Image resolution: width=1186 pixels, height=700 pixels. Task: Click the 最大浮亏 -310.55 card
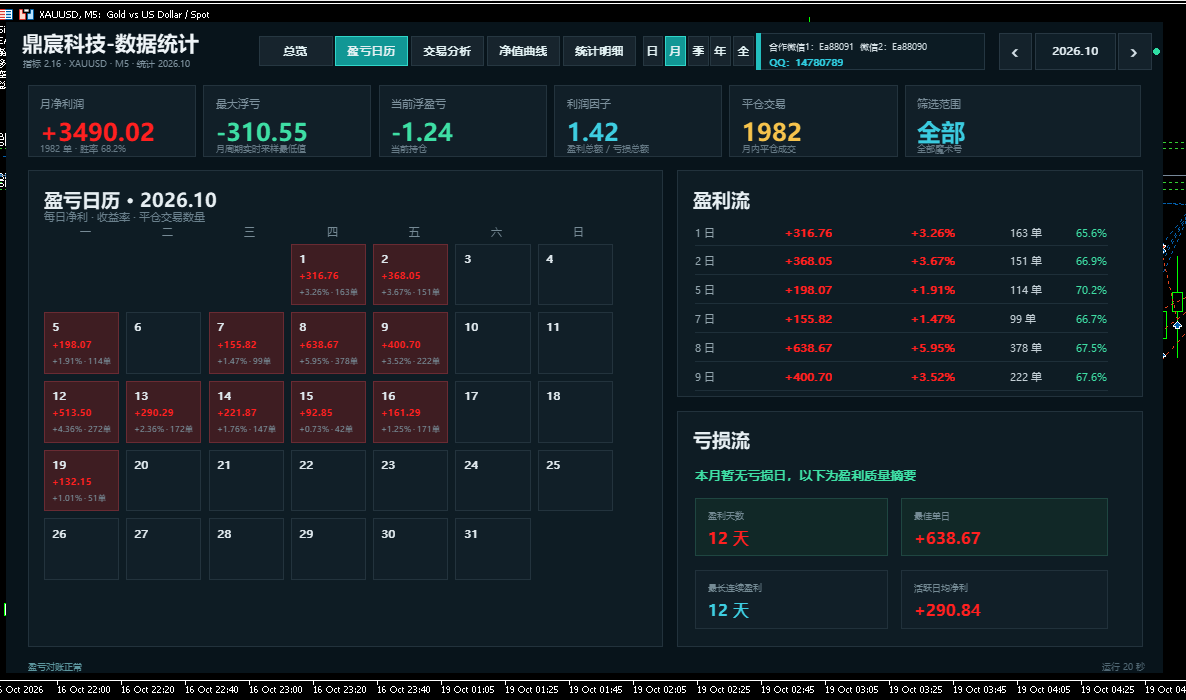point(287,121)
